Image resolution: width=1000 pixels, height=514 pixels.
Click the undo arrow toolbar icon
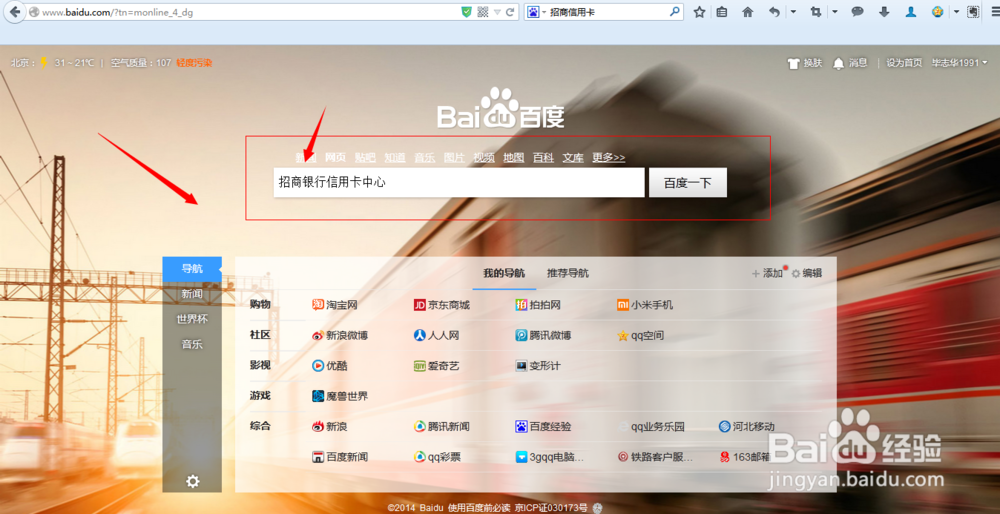coord(774,11)
